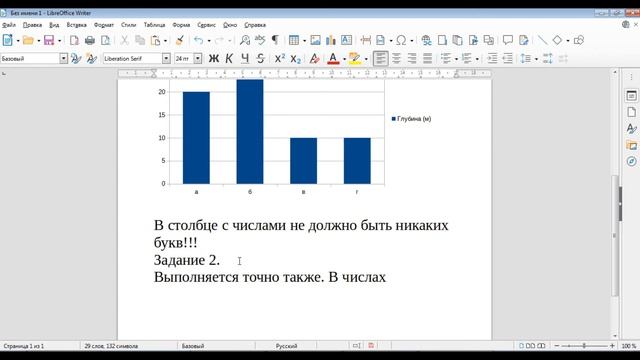Clear direct formatting
This screenshot has width=640, height=360.
point(314,59)
